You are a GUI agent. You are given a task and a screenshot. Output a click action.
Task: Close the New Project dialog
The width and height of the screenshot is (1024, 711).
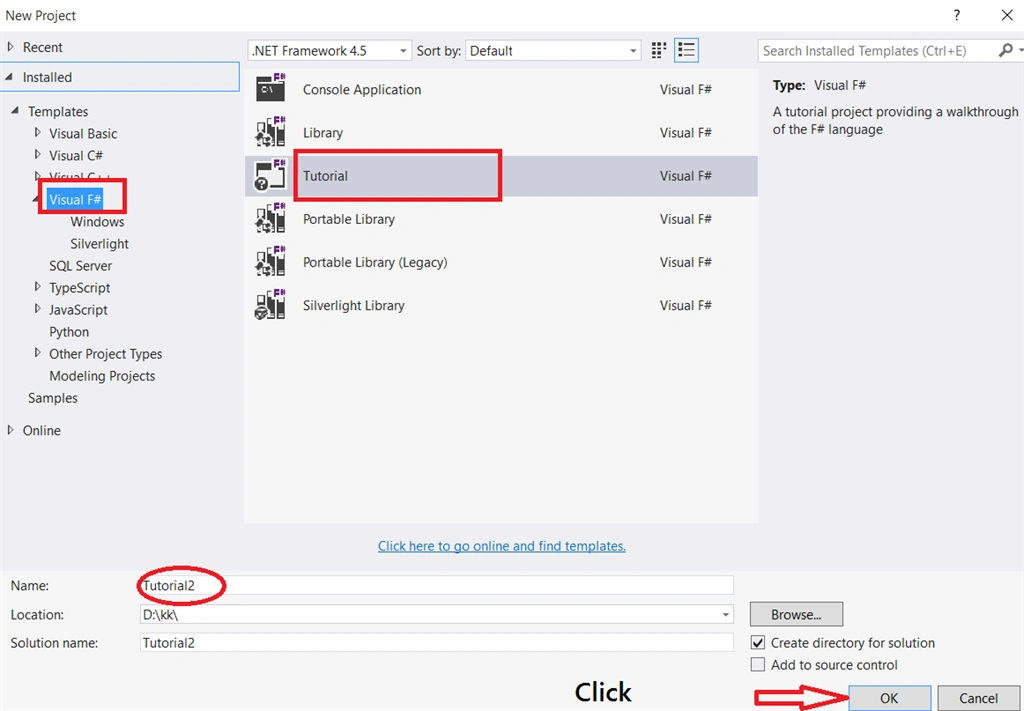pyautogui.click(x=1007, y=15)
